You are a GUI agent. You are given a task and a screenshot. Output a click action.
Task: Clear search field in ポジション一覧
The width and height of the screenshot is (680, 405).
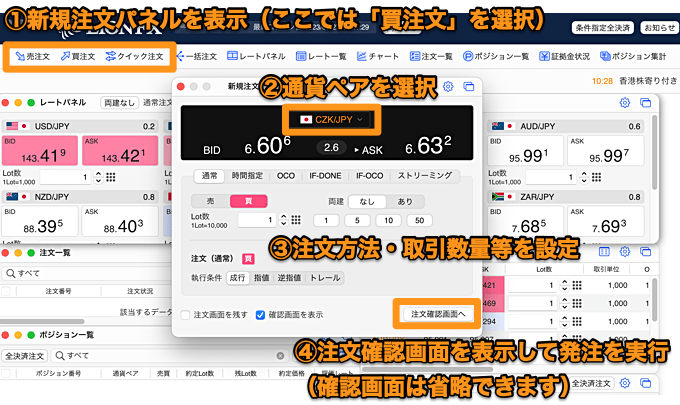click(x=280, y=356)
